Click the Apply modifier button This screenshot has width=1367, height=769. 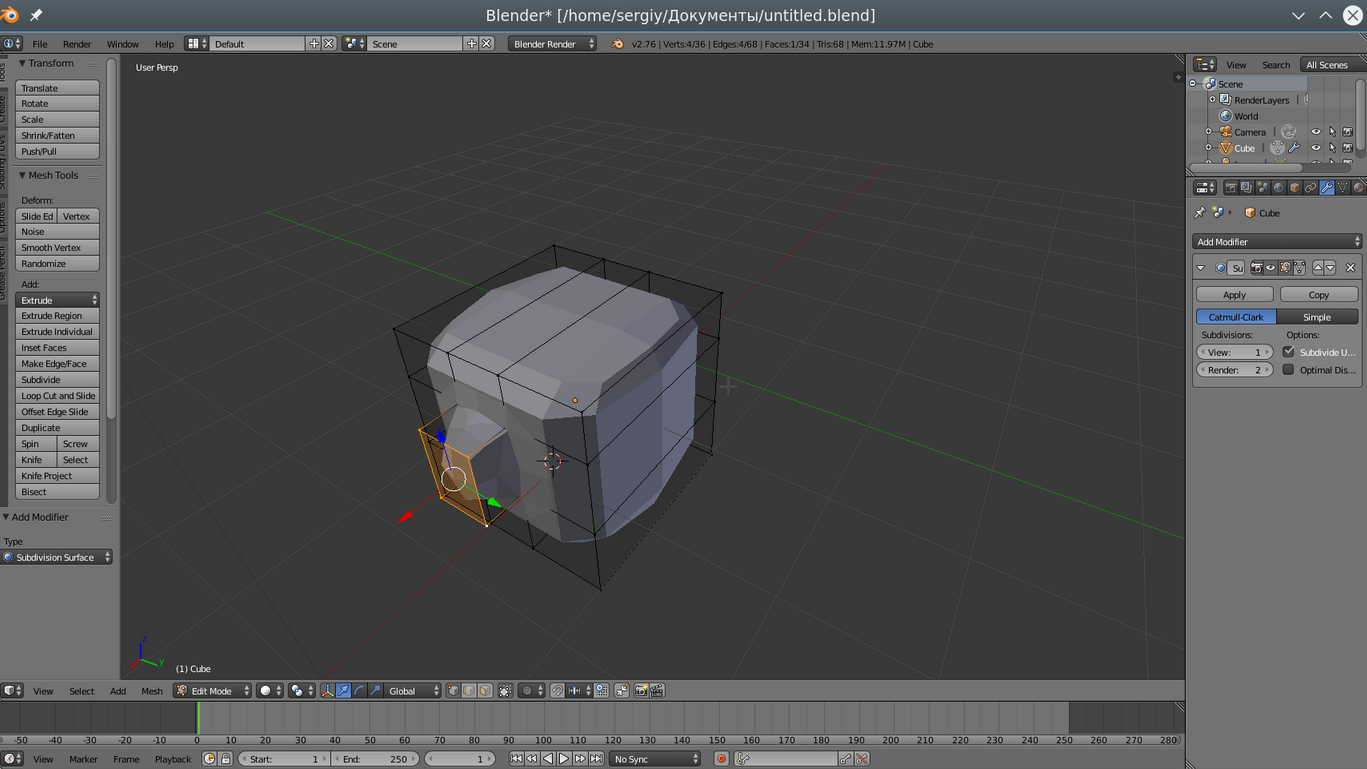(x=1234, y=295)
